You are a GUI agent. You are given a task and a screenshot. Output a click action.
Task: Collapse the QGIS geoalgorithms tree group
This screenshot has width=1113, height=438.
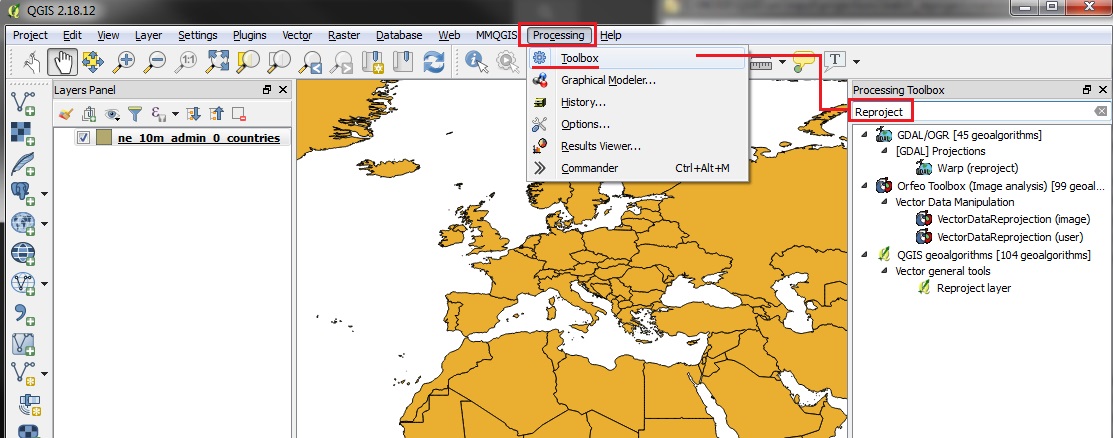(865, 254)
